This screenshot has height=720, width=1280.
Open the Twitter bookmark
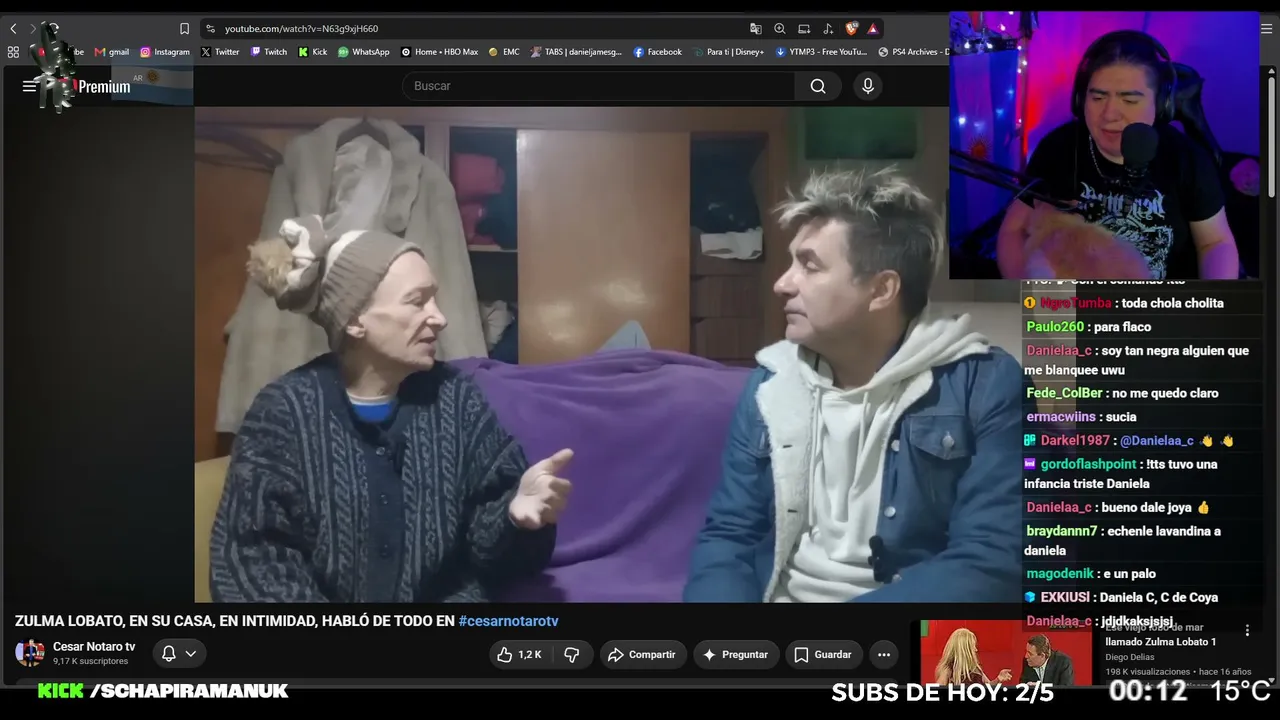tap(220, 52)
